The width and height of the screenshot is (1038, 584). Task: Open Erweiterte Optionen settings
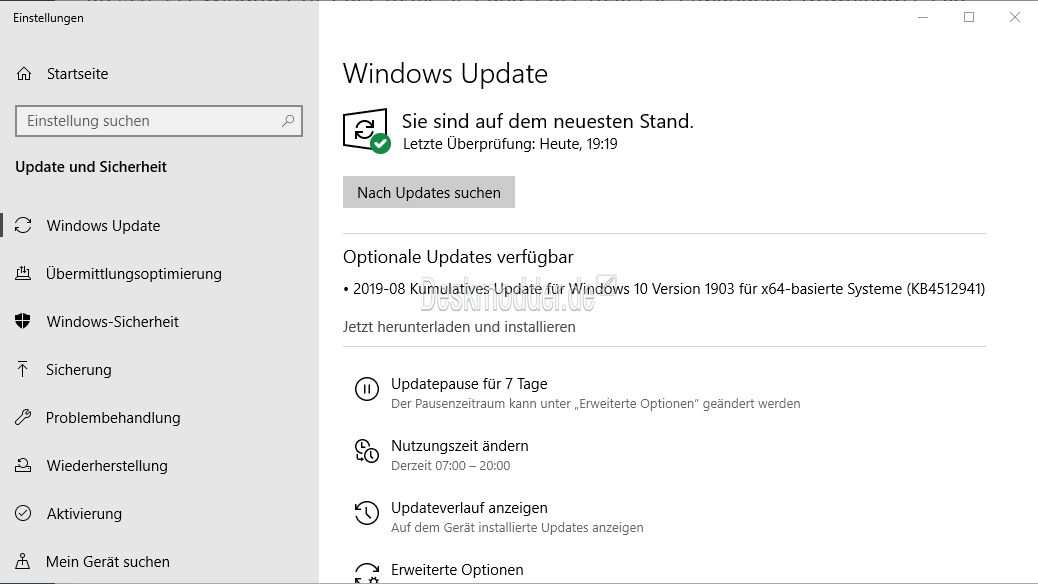tap(457, 570)
